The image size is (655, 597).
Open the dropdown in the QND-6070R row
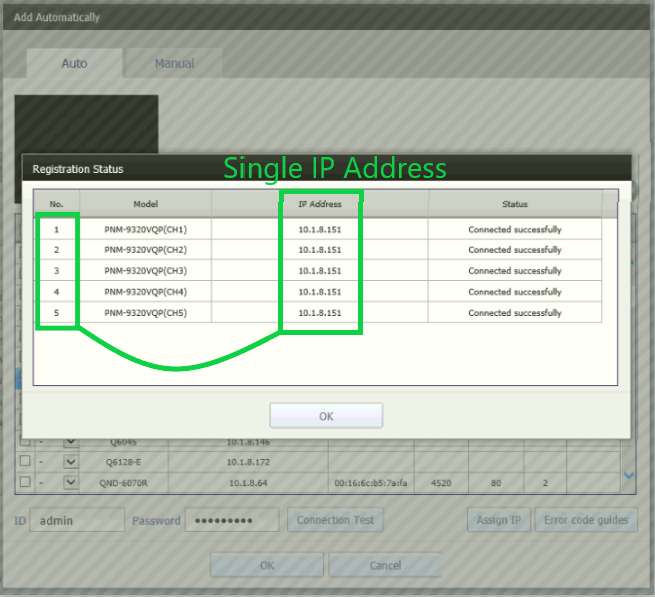pos(71,483)
